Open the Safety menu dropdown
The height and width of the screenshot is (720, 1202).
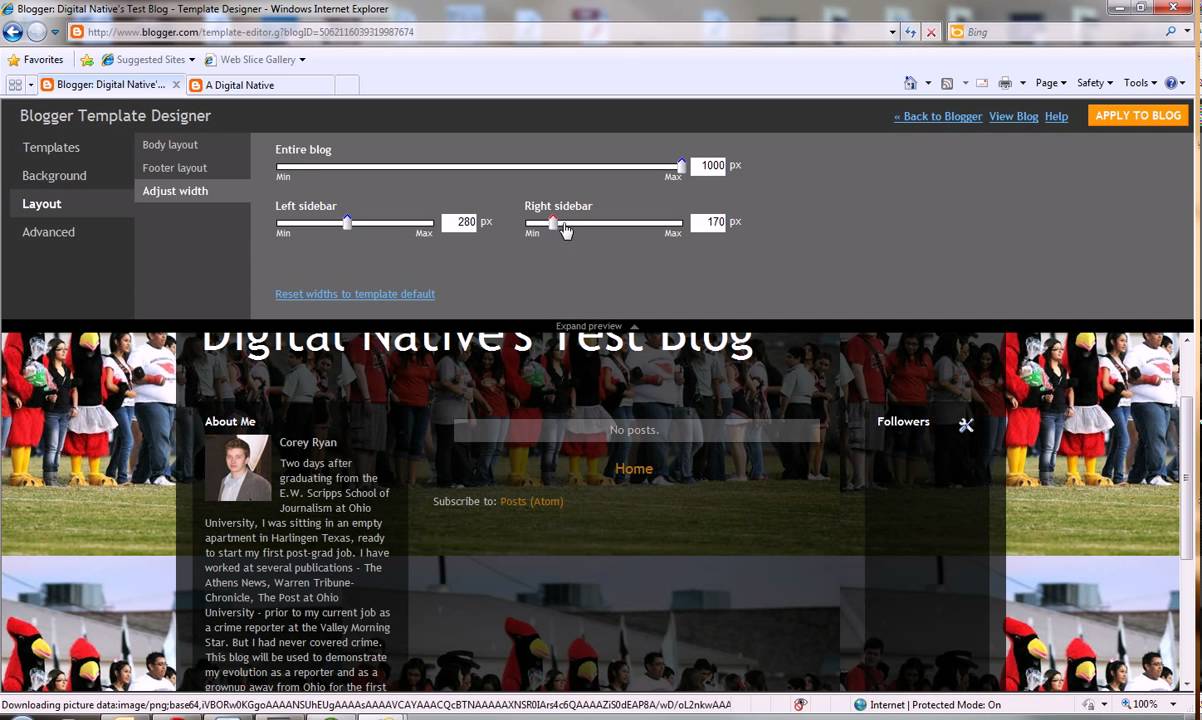tap(1095, 83)
